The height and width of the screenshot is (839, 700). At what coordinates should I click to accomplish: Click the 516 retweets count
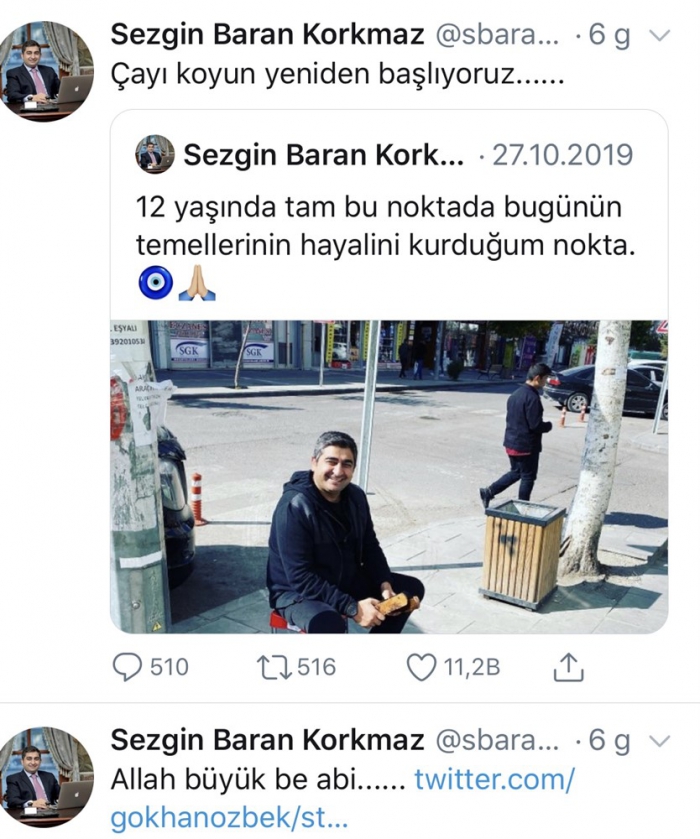point(316,667)
